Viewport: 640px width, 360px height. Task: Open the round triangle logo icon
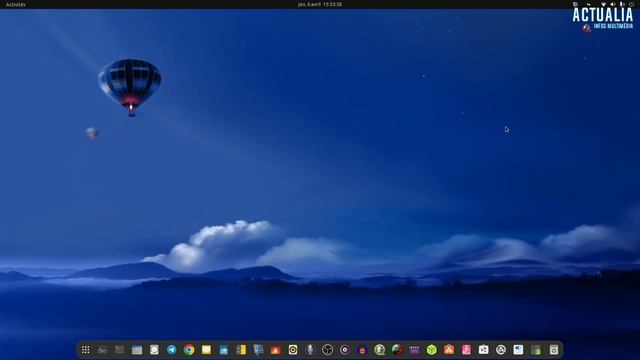pos(501,350)
